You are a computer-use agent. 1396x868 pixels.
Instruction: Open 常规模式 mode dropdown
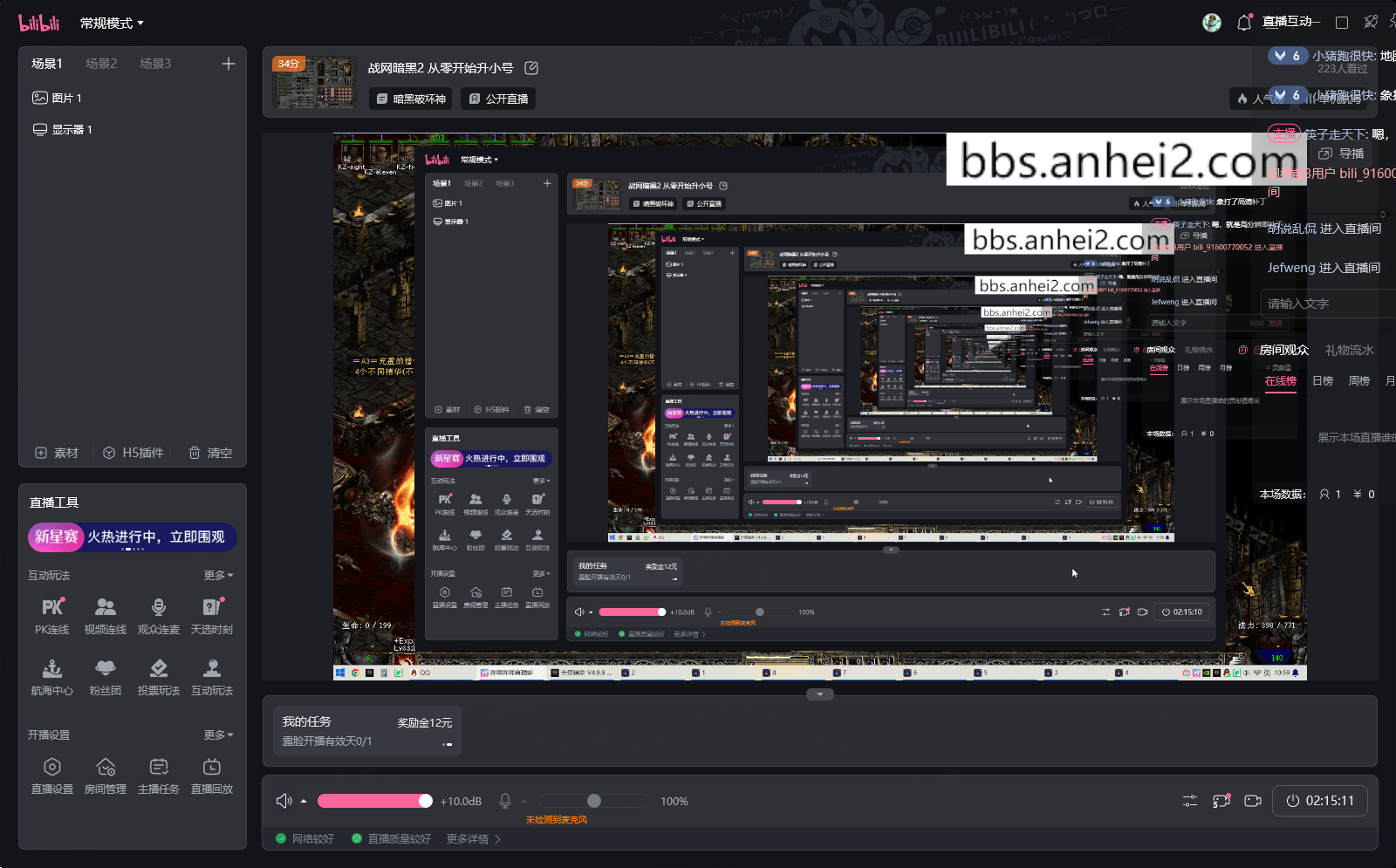pos(113,24)
